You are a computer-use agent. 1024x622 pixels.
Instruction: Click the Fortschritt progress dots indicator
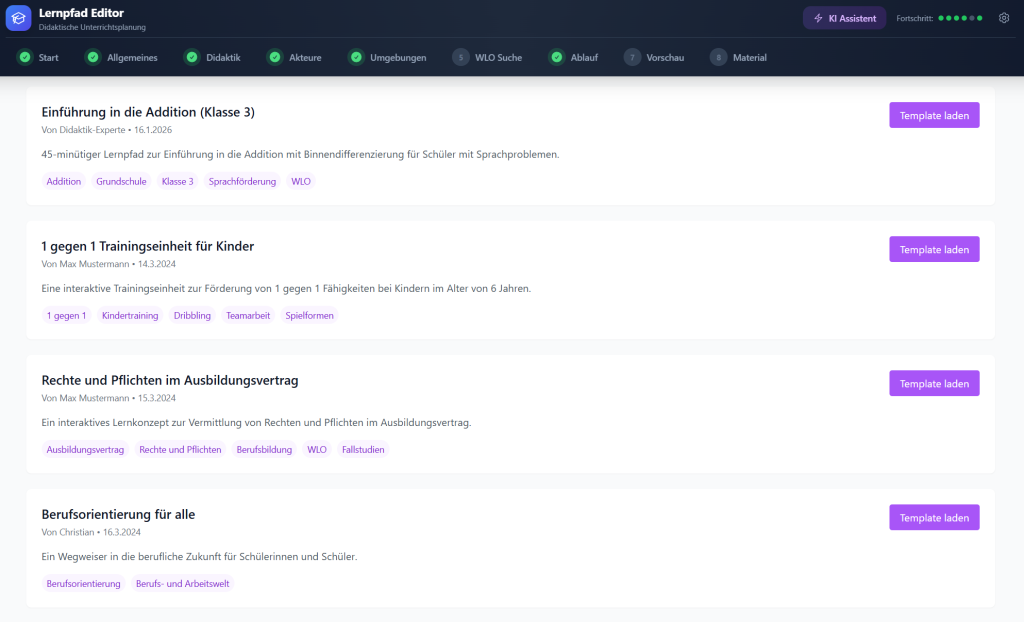tap(960, 18)
